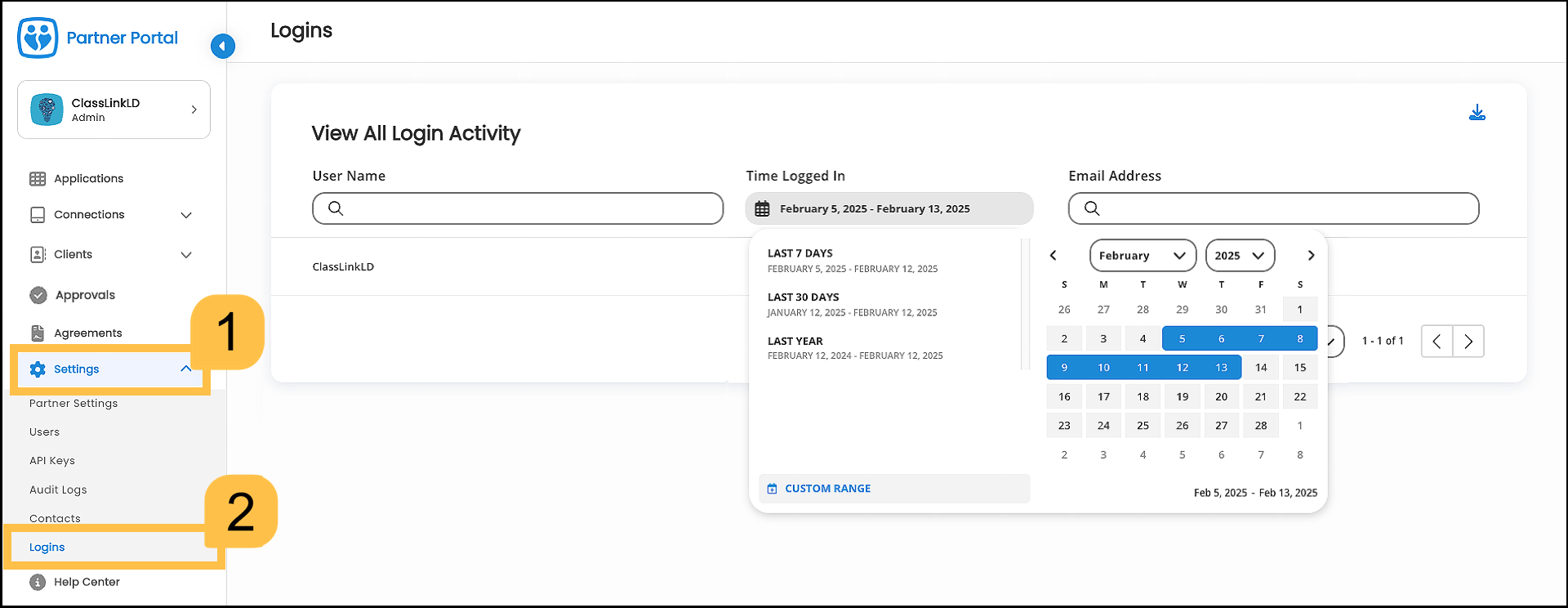Click the search icon in User Name field
This screenshot has width=1568, height=608.
coord(336,208)
